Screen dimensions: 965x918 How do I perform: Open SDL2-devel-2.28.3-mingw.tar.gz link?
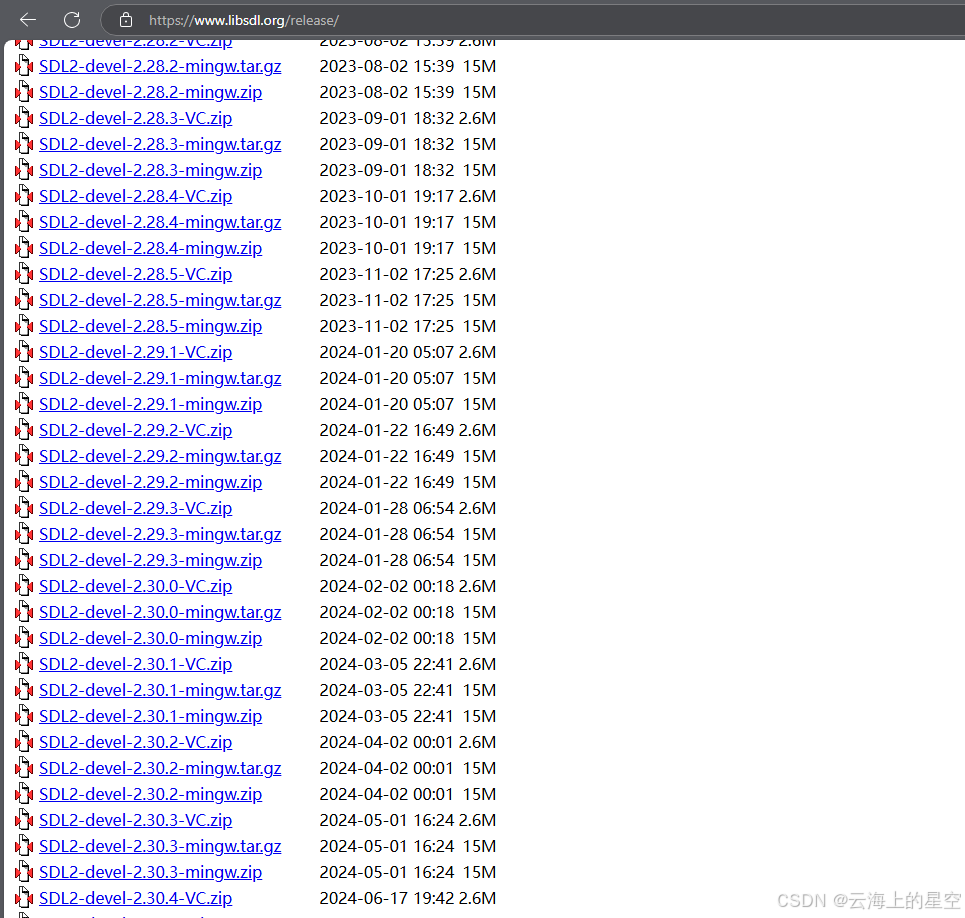(160, 145)
